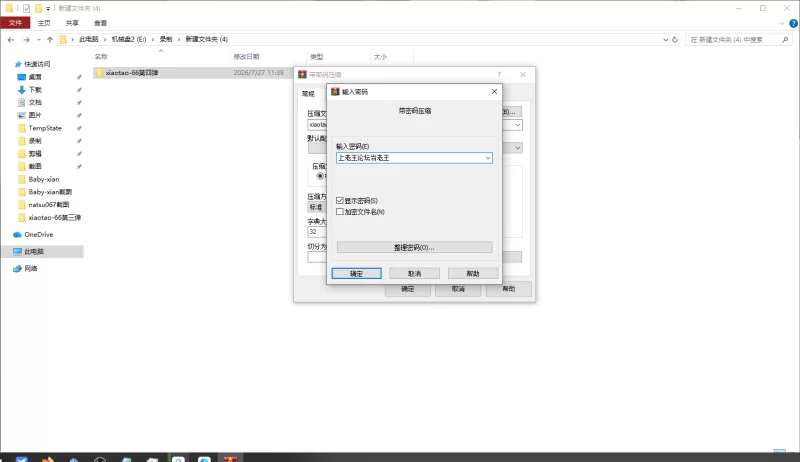
Task: Select Pictures (图片) in sidebar
Action: 35,115
